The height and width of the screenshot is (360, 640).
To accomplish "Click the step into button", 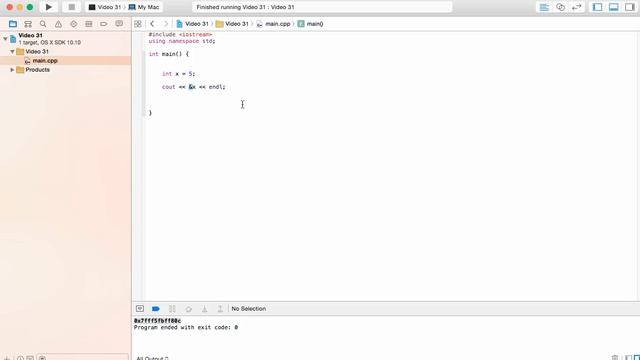I will [204, 309].
